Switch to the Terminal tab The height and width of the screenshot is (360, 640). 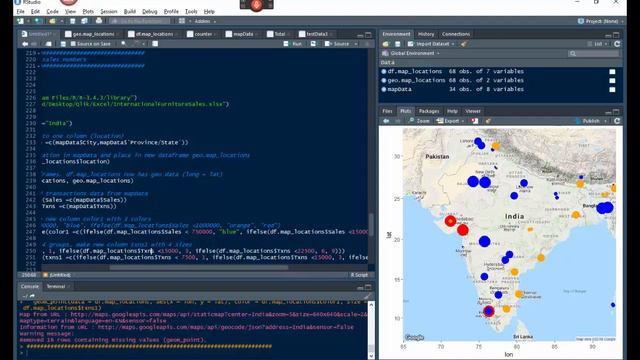click(x=56, y=286)
